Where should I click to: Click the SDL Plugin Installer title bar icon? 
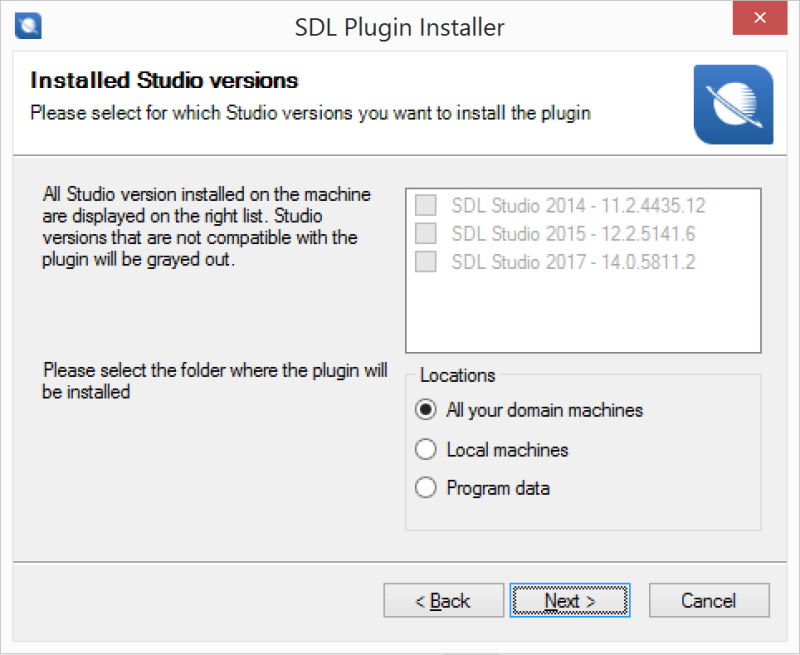(28, 26)
